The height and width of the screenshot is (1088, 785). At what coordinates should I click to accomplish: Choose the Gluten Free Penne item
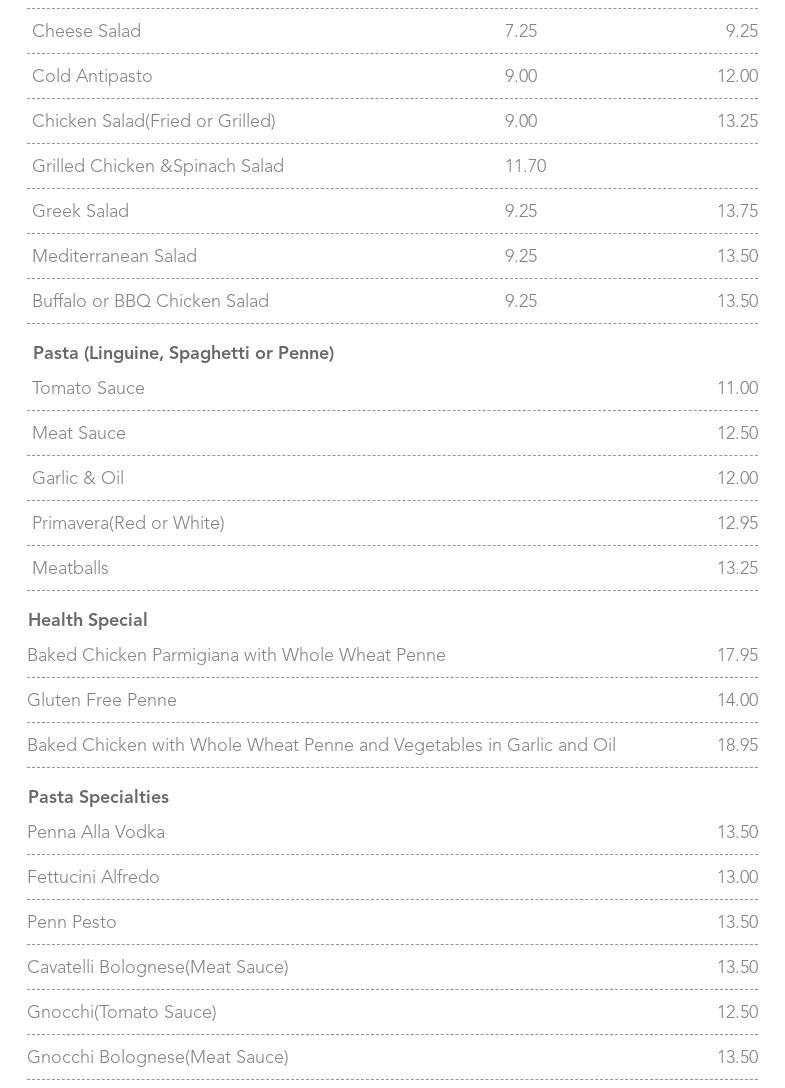point(102,700)
